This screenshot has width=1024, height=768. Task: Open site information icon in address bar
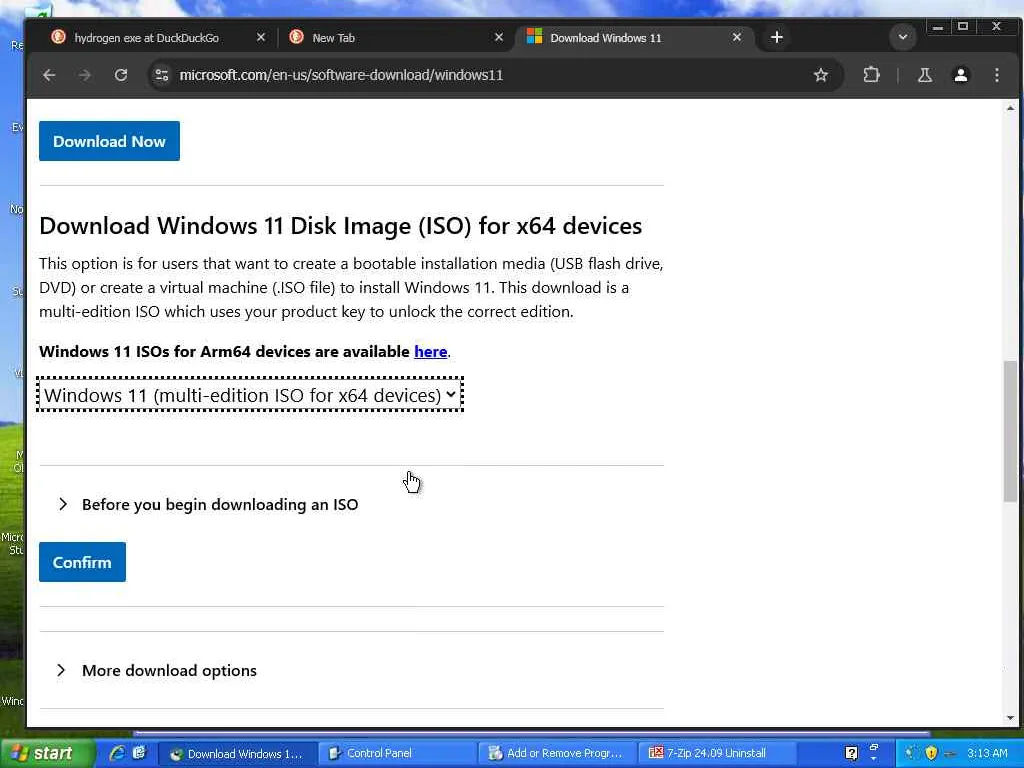pos(161,75)
